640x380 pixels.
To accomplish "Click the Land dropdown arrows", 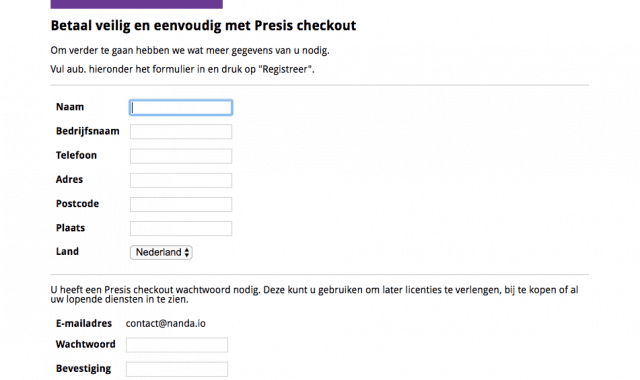I will (187, 252).
